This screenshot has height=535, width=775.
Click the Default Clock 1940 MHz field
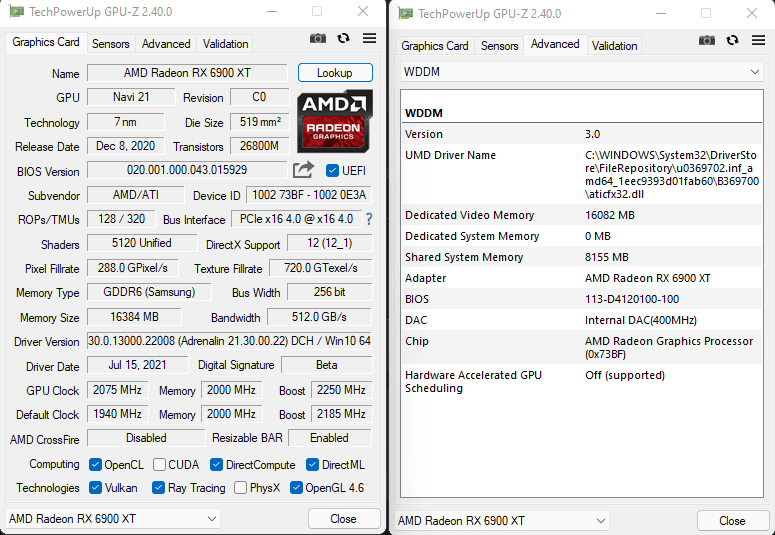pyautogui.click(x=118, y=413)
